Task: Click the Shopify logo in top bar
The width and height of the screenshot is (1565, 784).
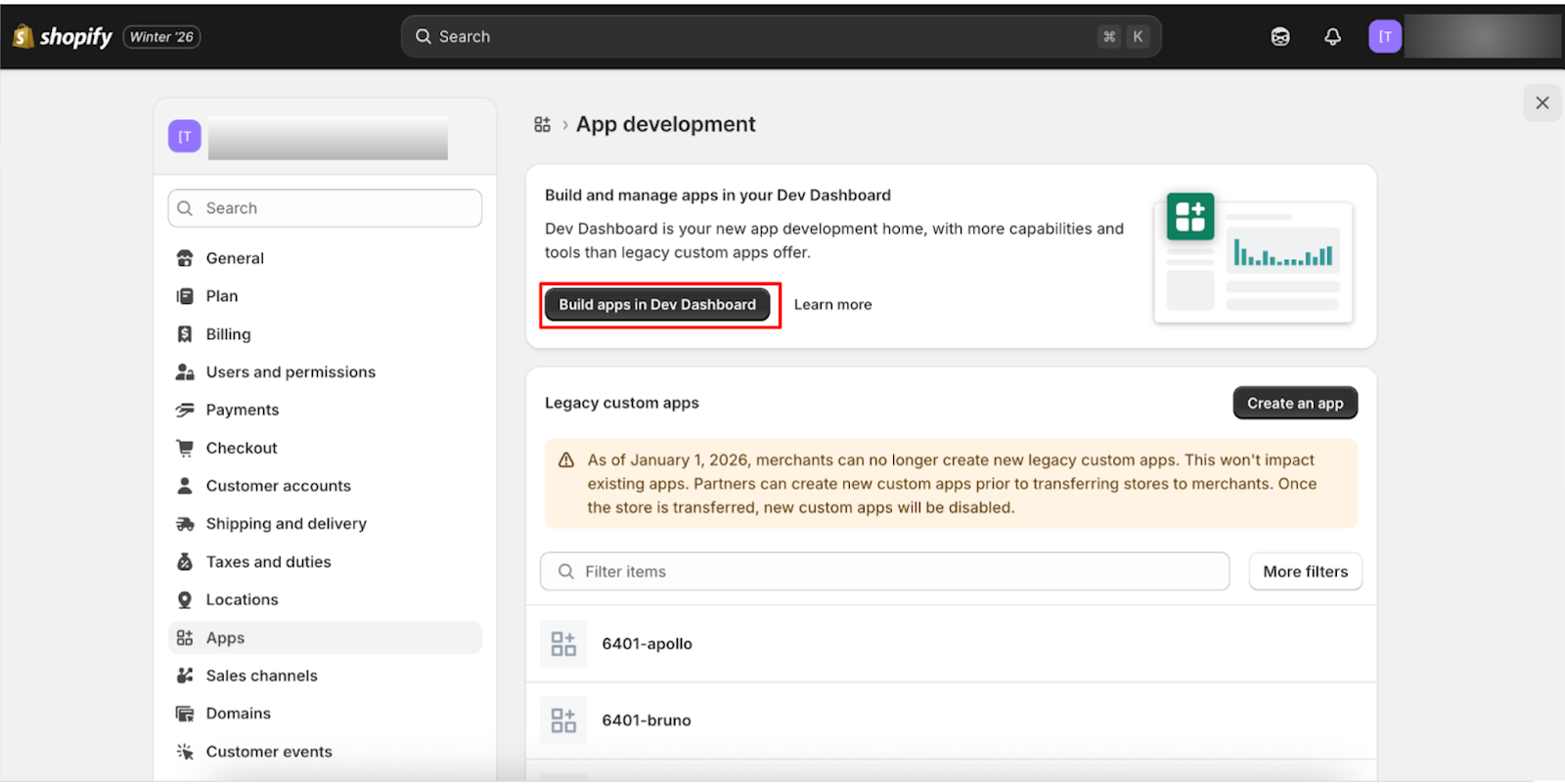Action: pos(63,36)
